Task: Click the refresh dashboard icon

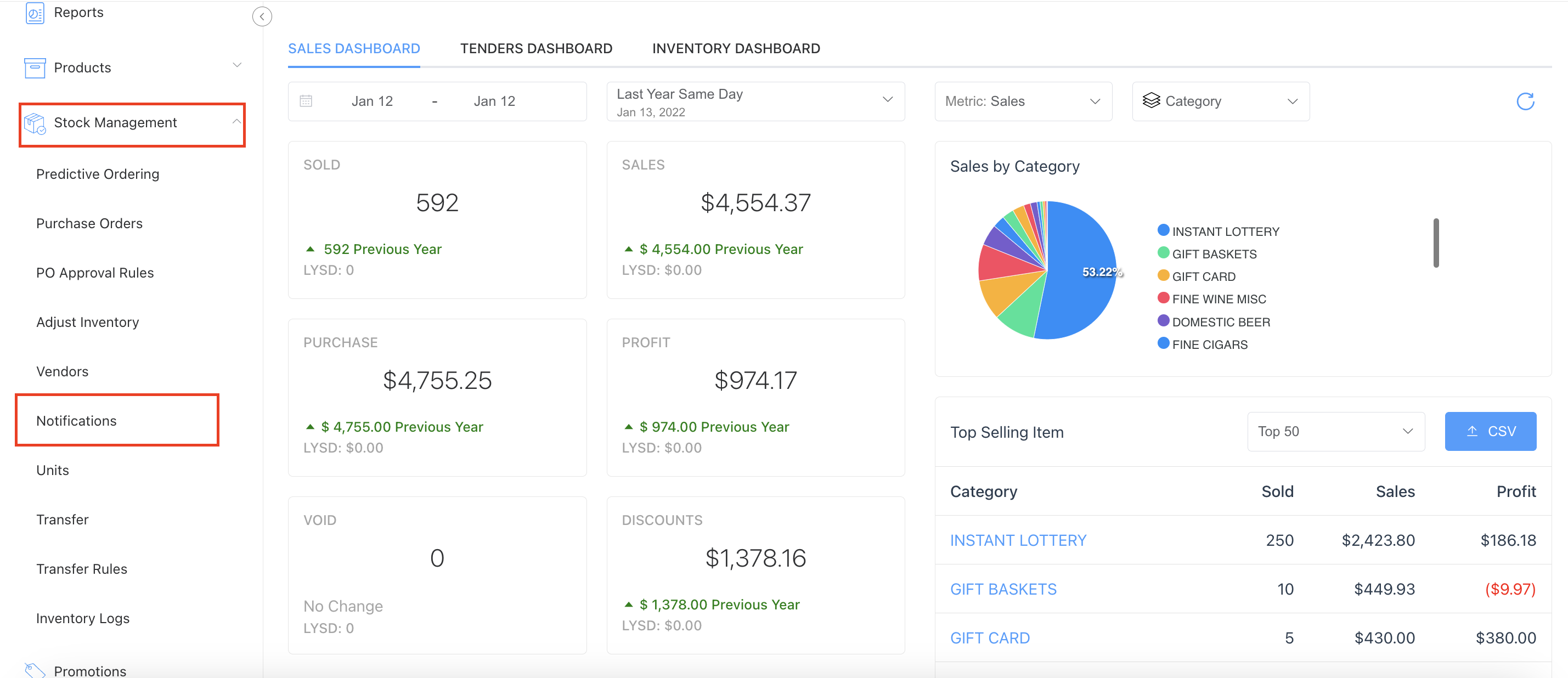Action: [x=1525, y=101]
